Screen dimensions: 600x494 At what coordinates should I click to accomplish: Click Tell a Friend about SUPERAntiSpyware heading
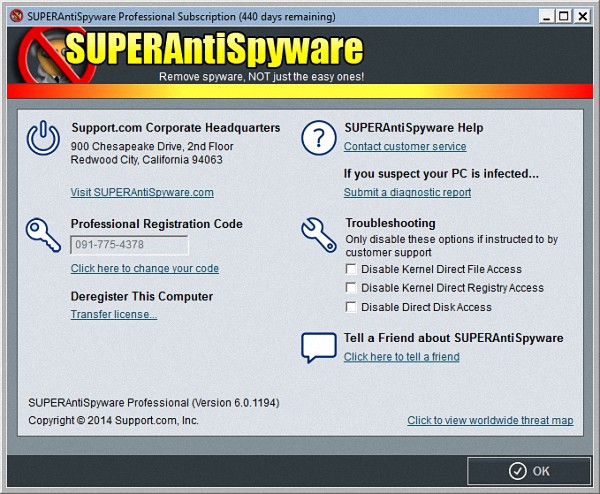pyautogui.click(x=453, y=338)
